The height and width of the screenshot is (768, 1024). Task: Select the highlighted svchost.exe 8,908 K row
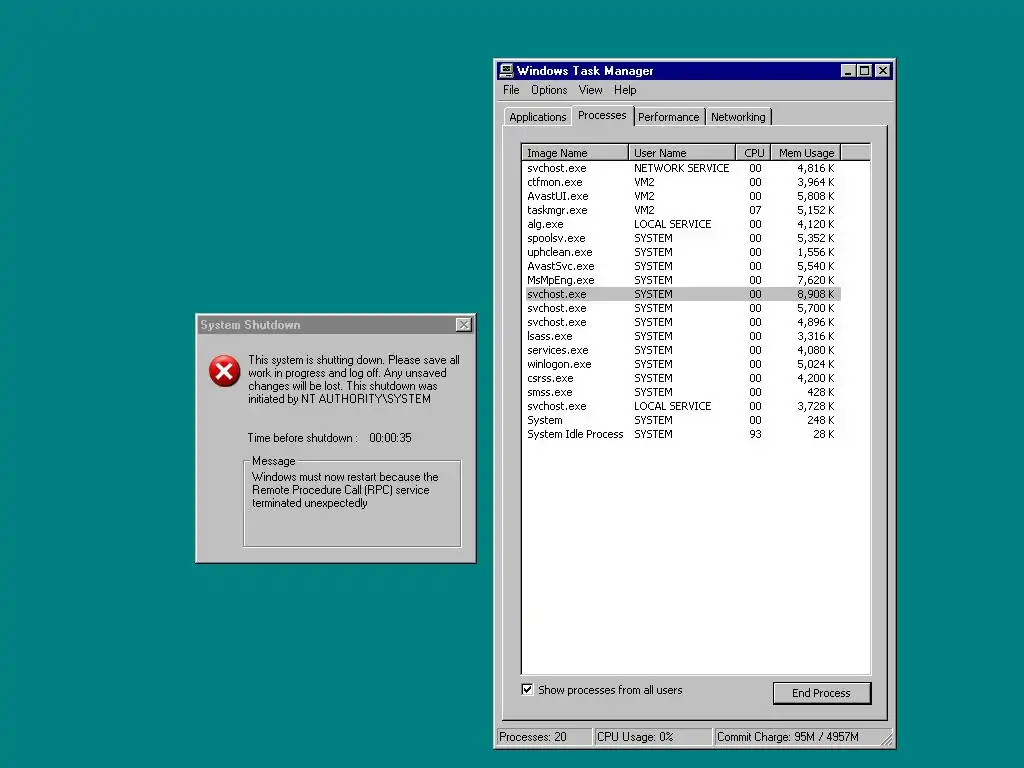coord(682,294)
